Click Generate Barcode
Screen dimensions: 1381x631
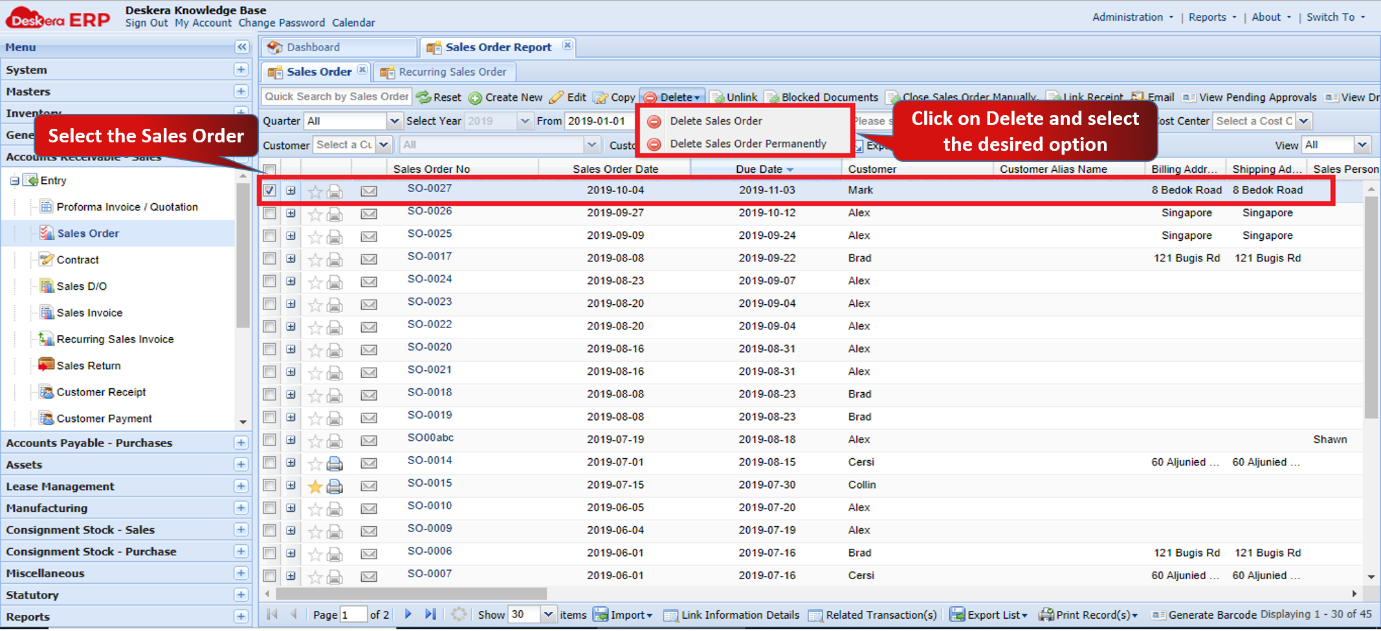pos(1204,615)
